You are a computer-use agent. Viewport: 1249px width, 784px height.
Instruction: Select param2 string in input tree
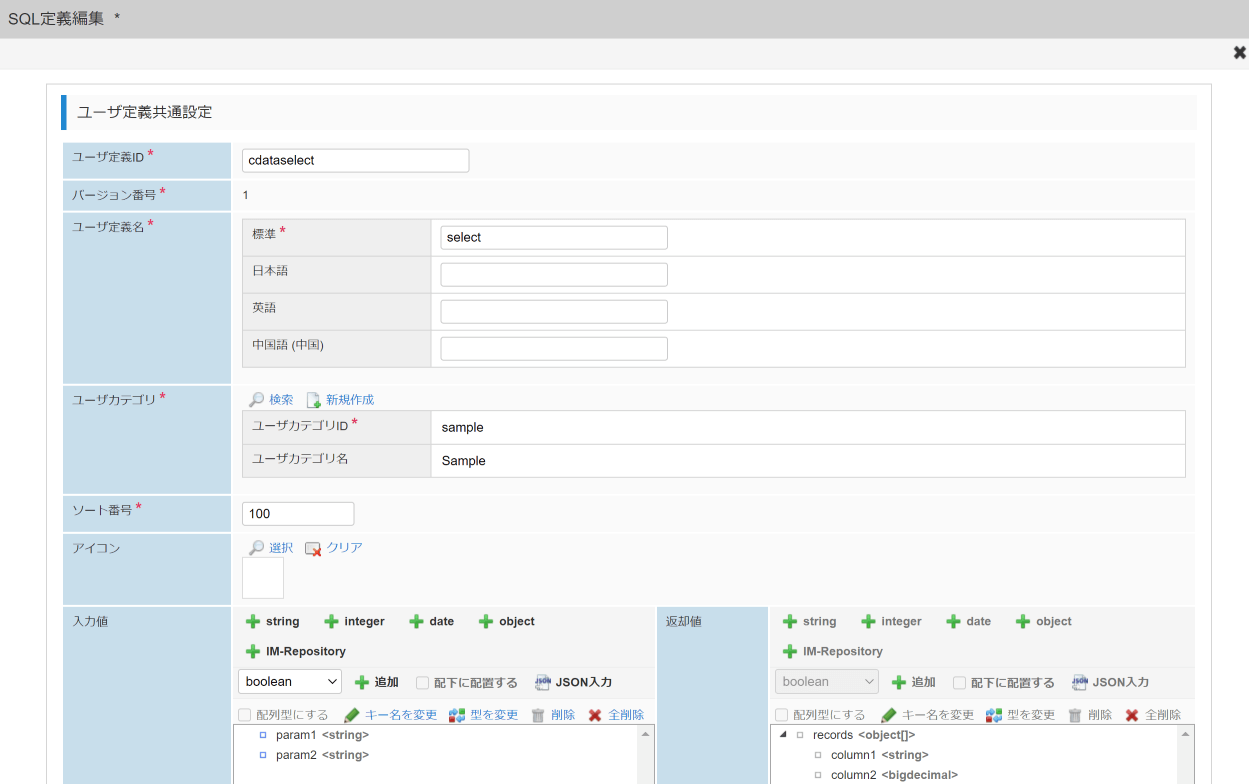pos(322,755)
